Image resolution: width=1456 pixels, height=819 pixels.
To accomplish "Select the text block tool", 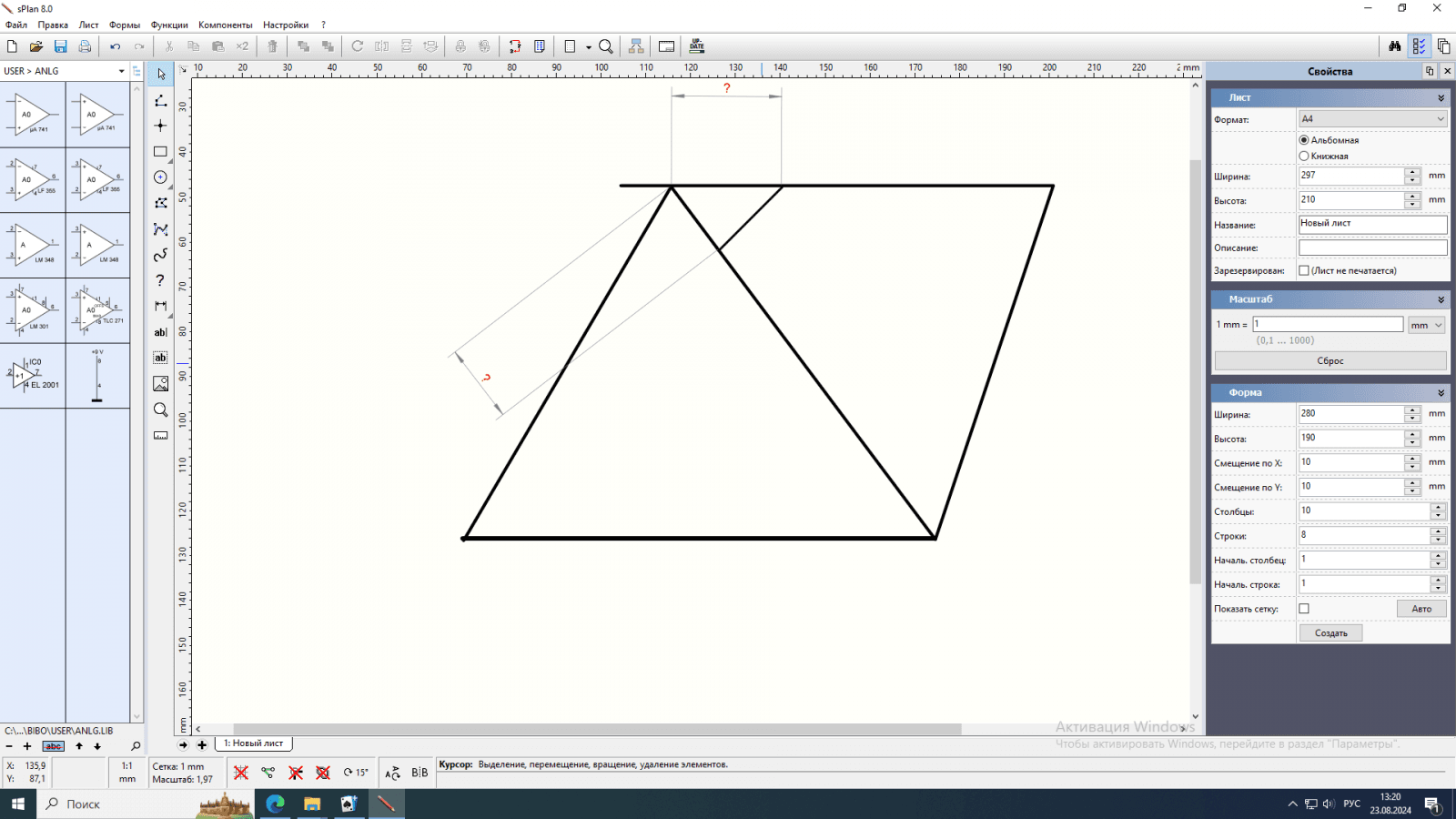I will (160, 359).
